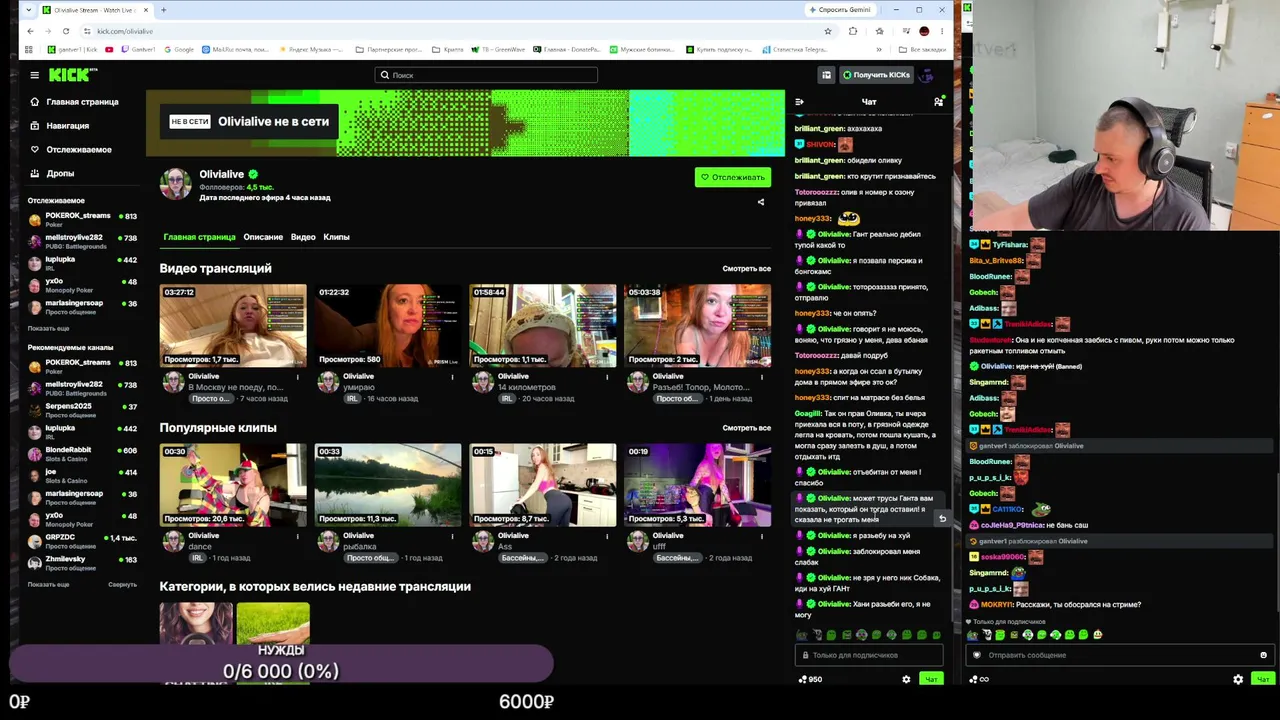Open the chat users list icon
1280x720 pixels.
938,102
